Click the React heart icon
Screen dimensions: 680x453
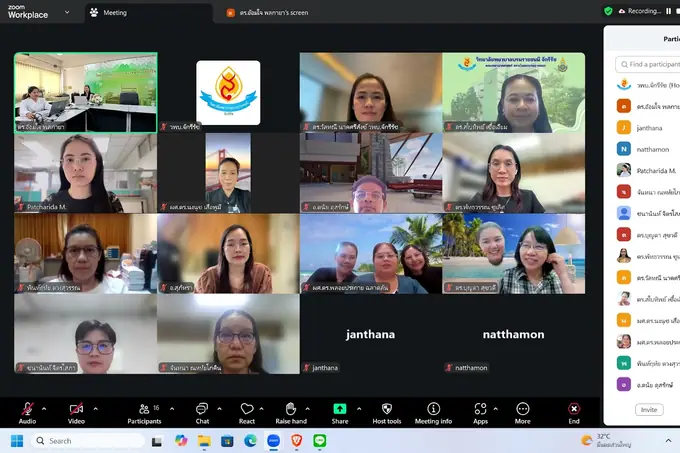pos(247,409)
